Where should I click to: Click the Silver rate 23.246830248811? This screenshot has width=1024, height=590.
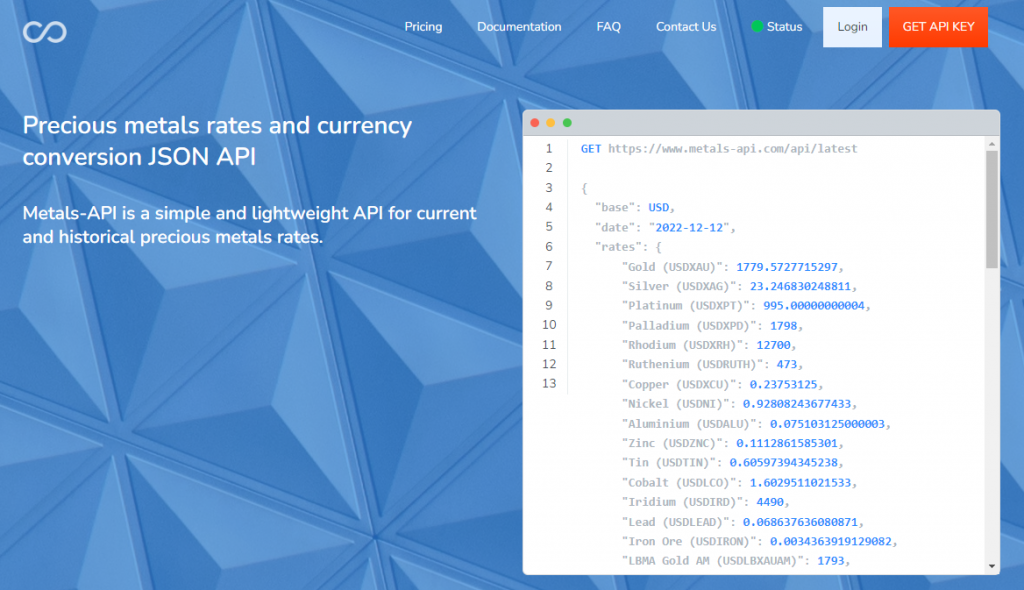(800, 286)
